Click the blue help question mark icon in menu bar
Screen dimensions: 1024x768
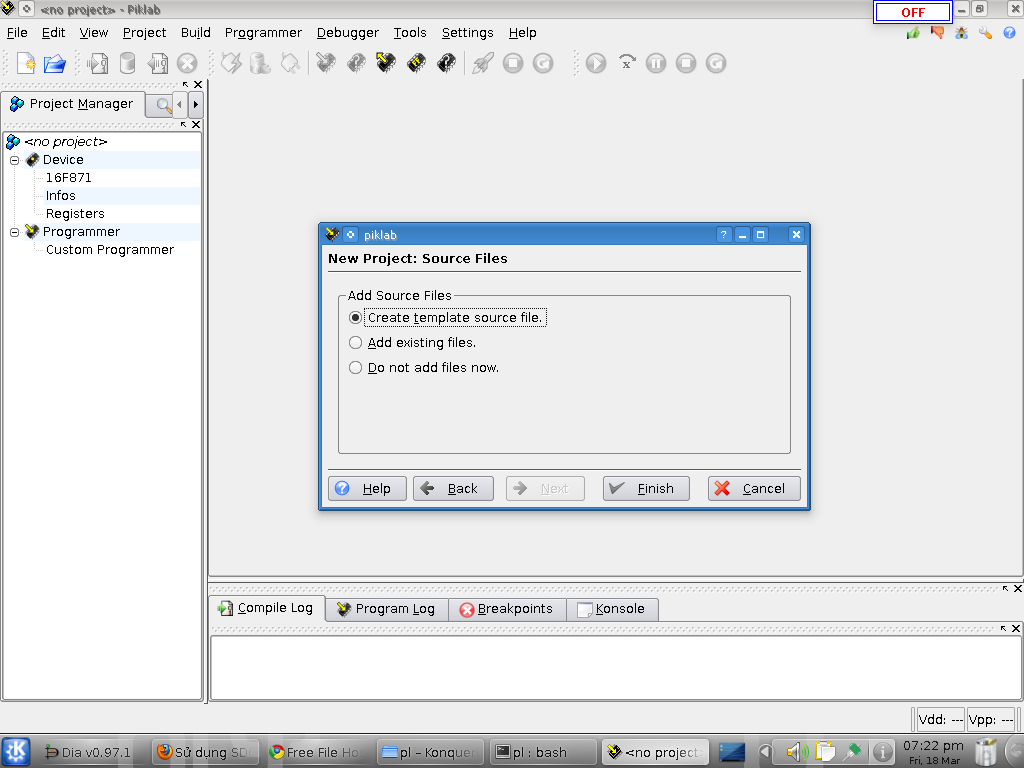tap(1010, 33)
